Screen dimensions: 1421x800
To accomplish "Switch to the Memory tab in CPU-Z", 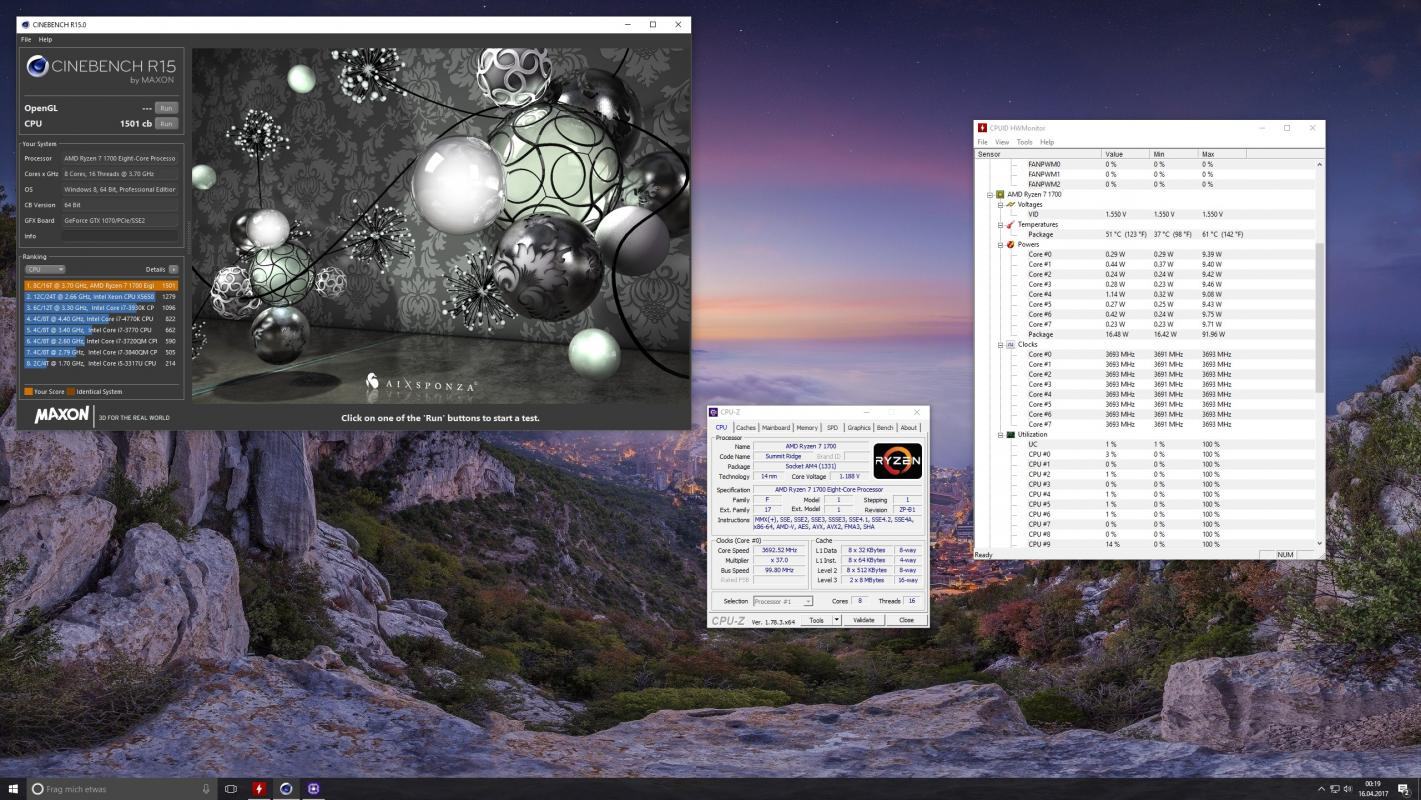I will tap(807, 428).
